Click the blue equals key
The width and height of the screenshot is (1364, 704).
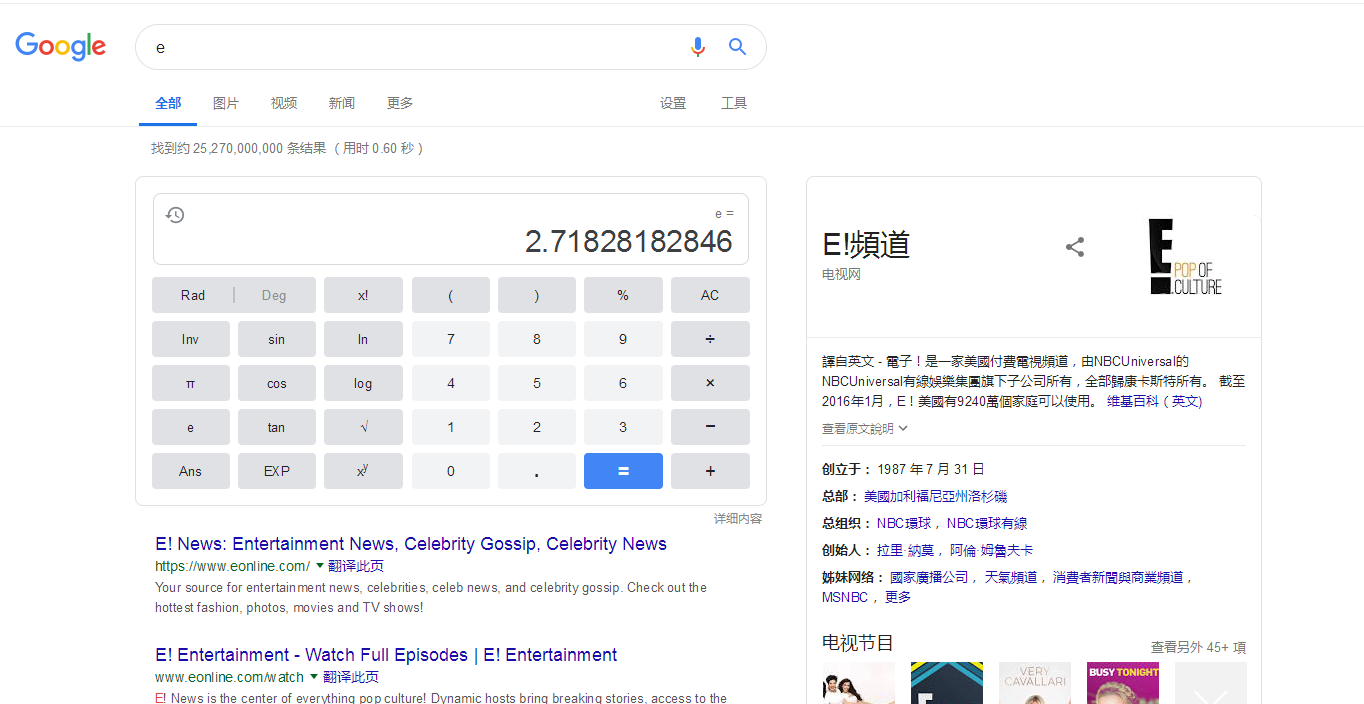pos(623,471)
